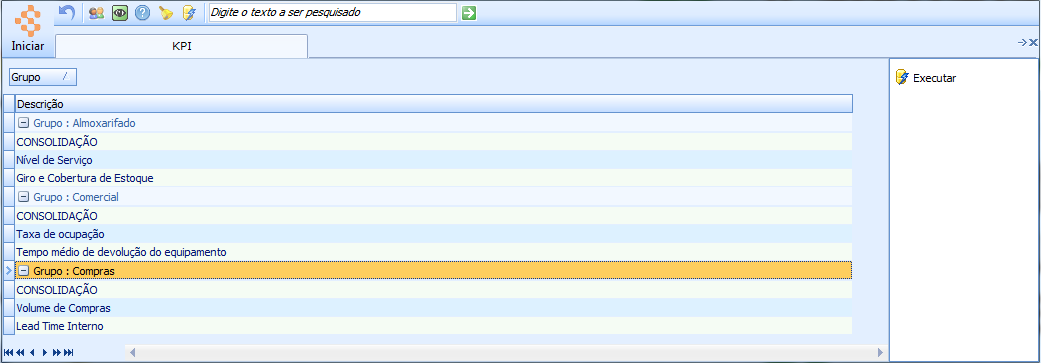
Task: Select the Nível de Serviço row
Action: point(434,160)
